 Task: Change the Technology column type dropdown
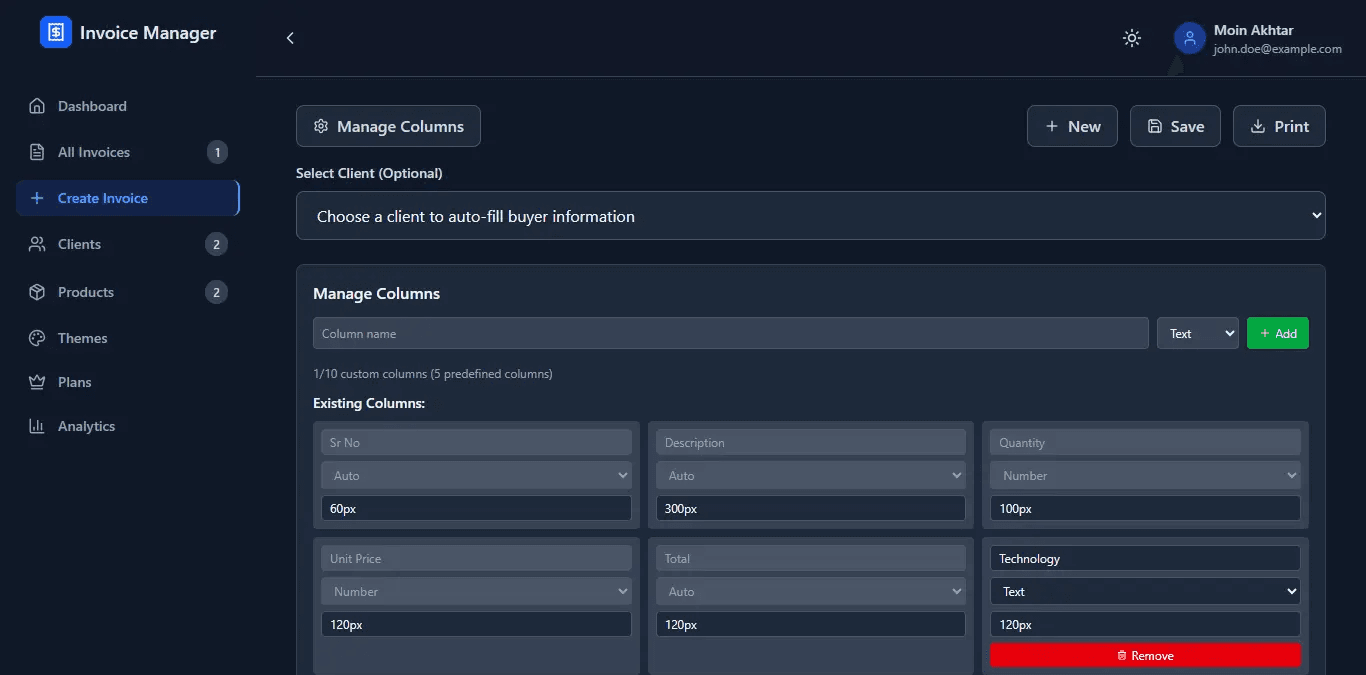pyautogui.click(x=1145, y=592)
